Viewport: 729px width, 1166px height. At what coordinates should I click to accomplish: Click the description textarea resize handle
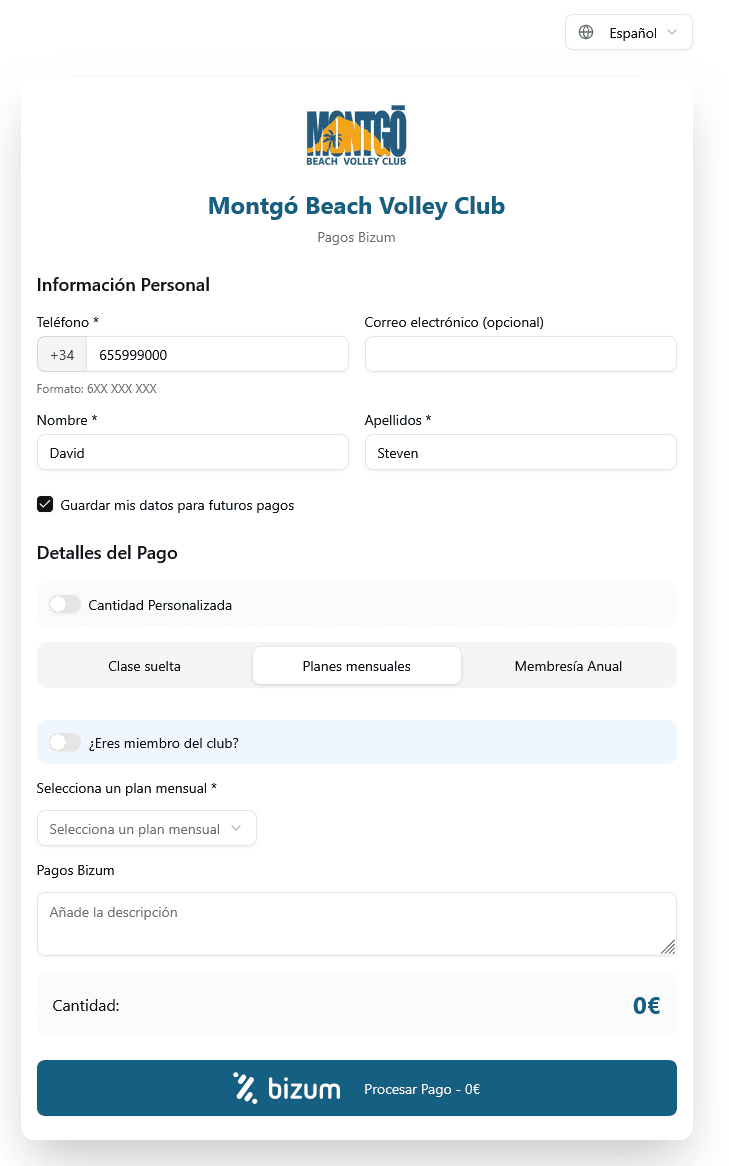pos(667,946)
